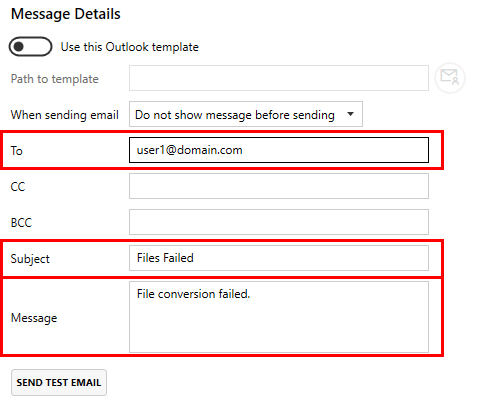Click the Use this Outlook template label

[x=130, y=47]
